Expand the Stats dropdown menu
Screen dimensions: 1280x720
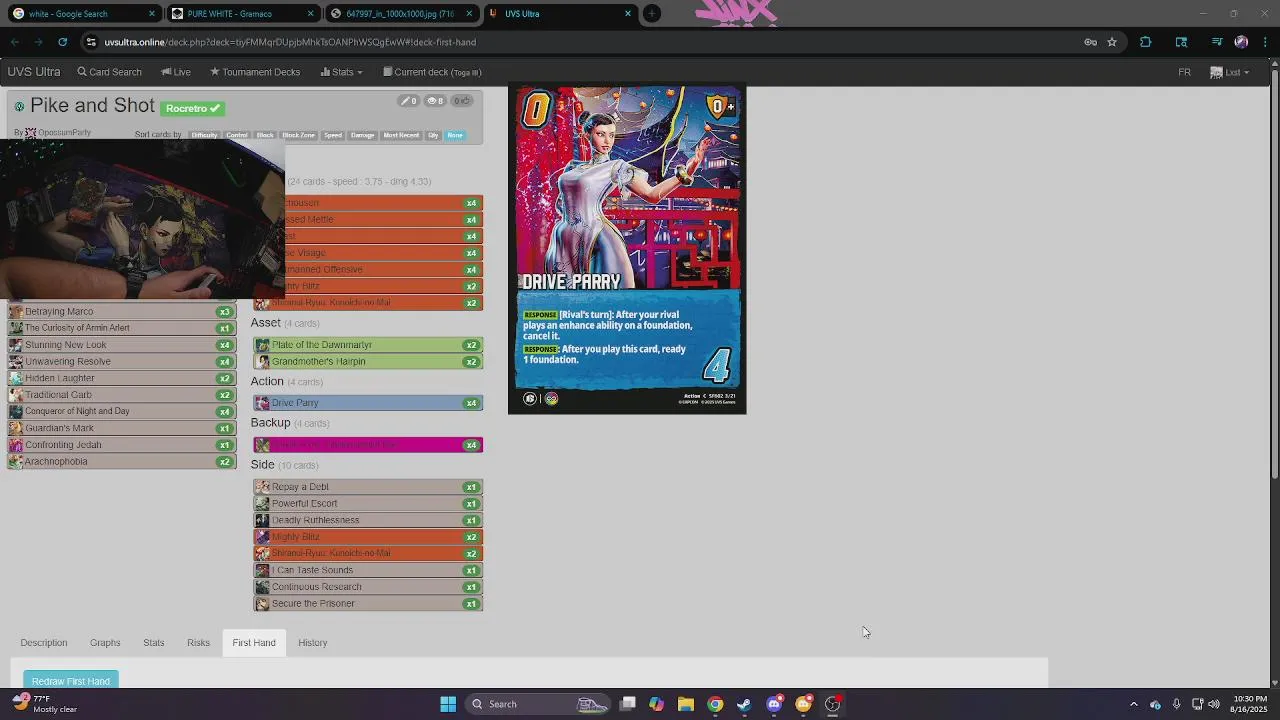coord(341,72)
